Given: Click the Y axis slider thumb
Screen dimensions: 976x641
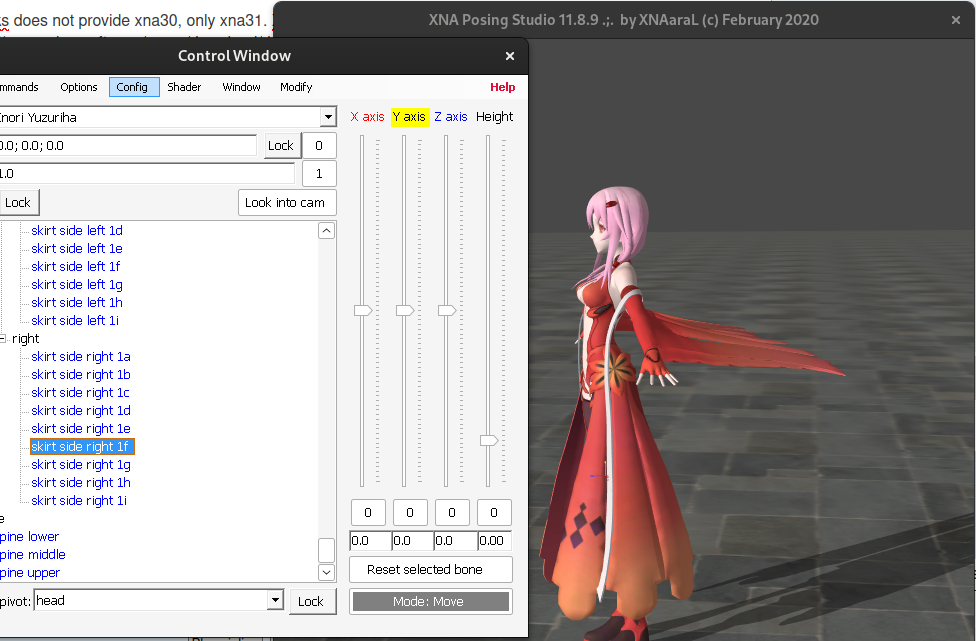Looking at the screenshot, I should pos(405,310).
